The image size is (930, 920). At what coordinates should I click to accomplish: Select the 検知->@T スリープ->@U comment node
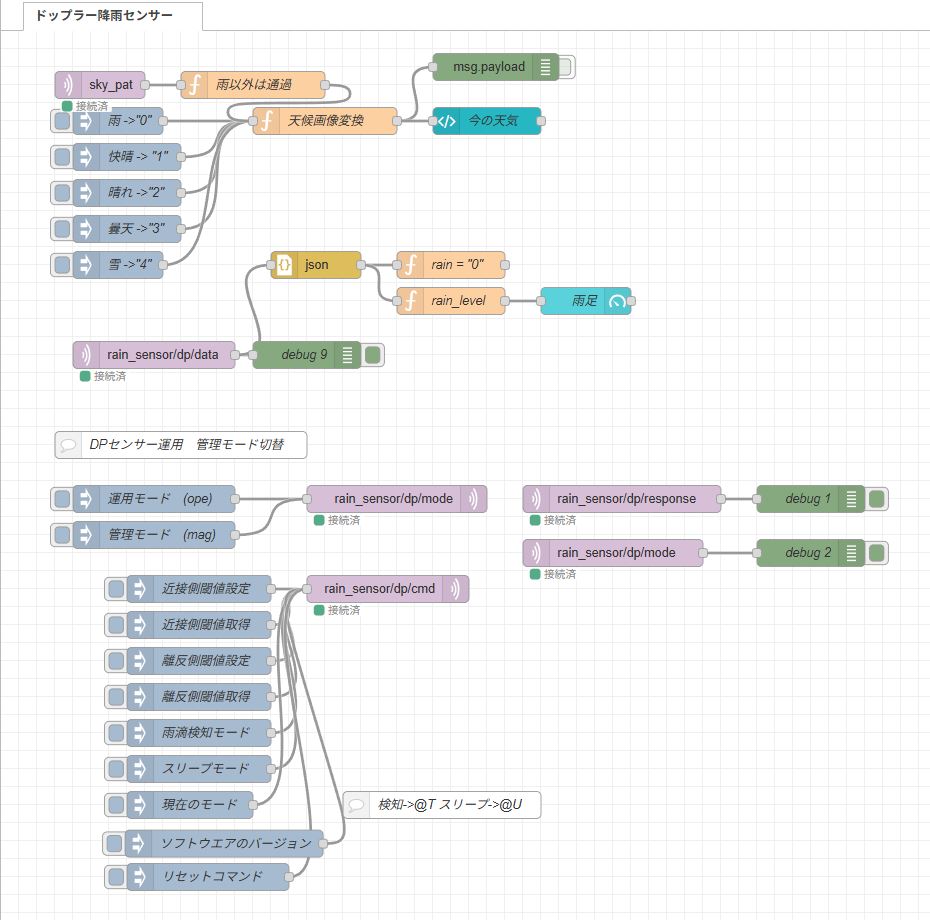point(441,805)
